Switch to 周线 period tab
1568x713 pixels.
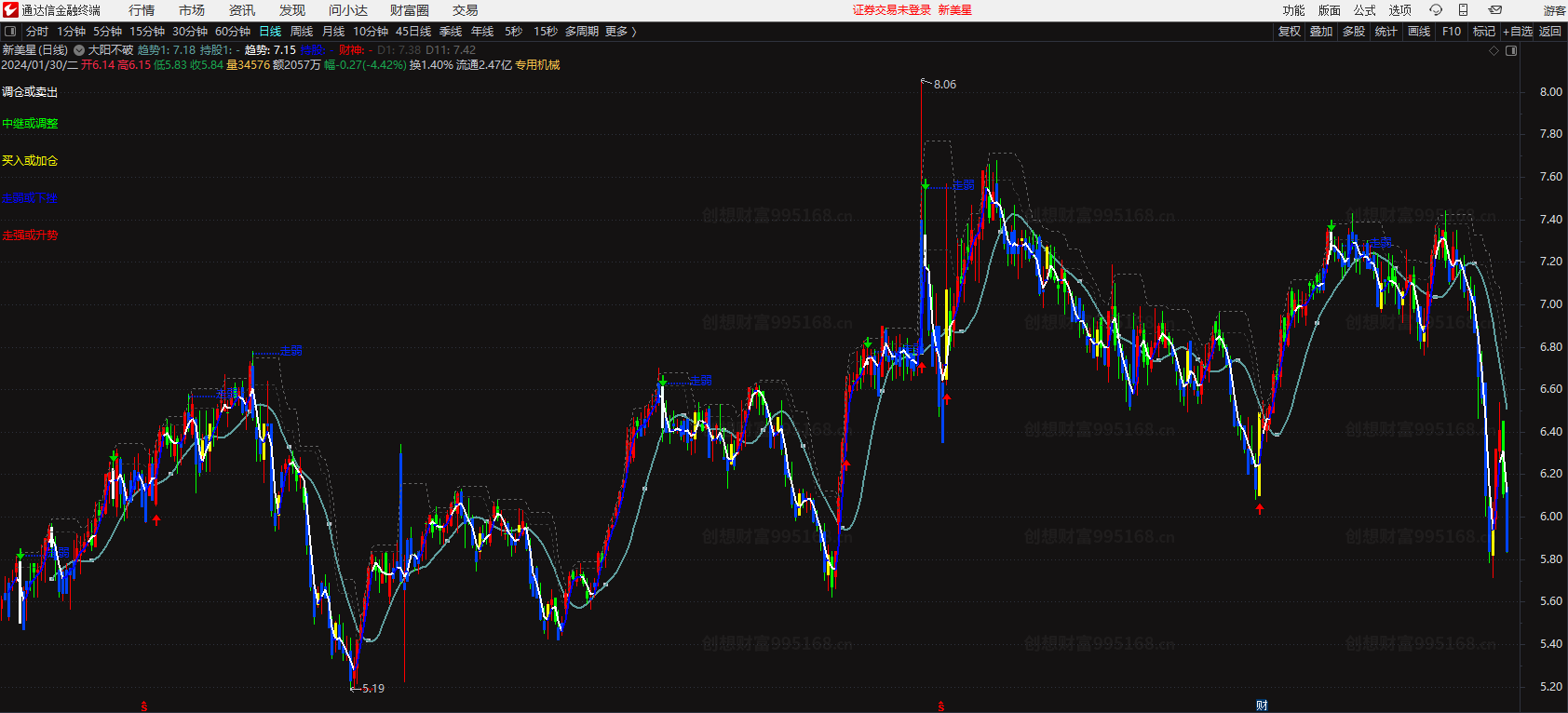click(302, 32)
